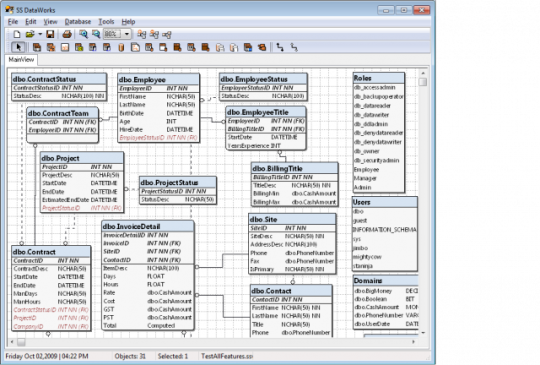The width and height of the screenshot is (540, 365).
Task: Click the GST column in dbo.InvoiceDetail
Action: point(148,309)
